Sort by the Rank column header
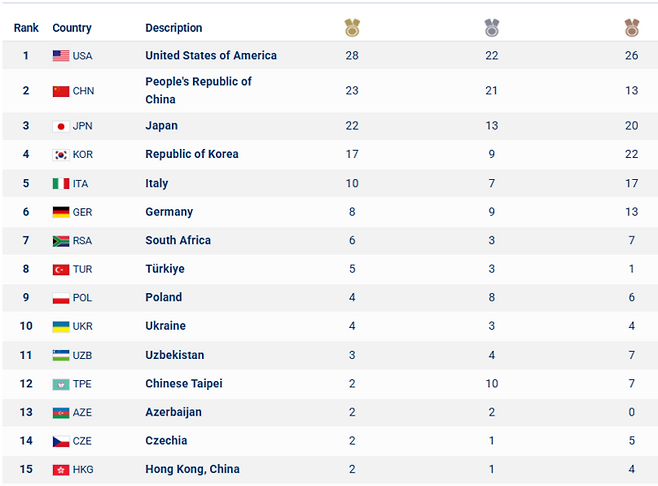 [x=26, y=28]
